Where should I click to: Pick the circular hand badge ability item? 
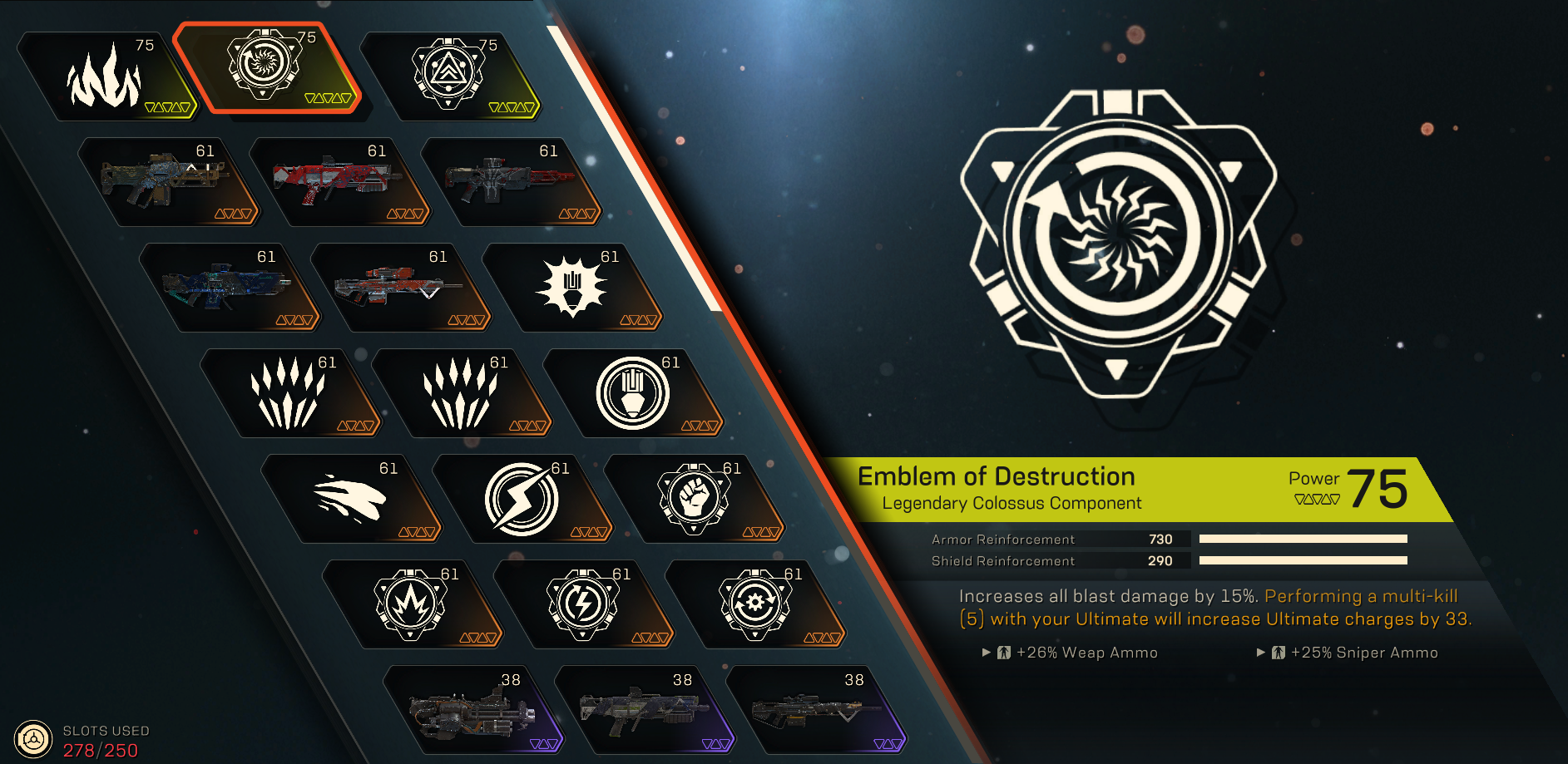click(633, 393)
